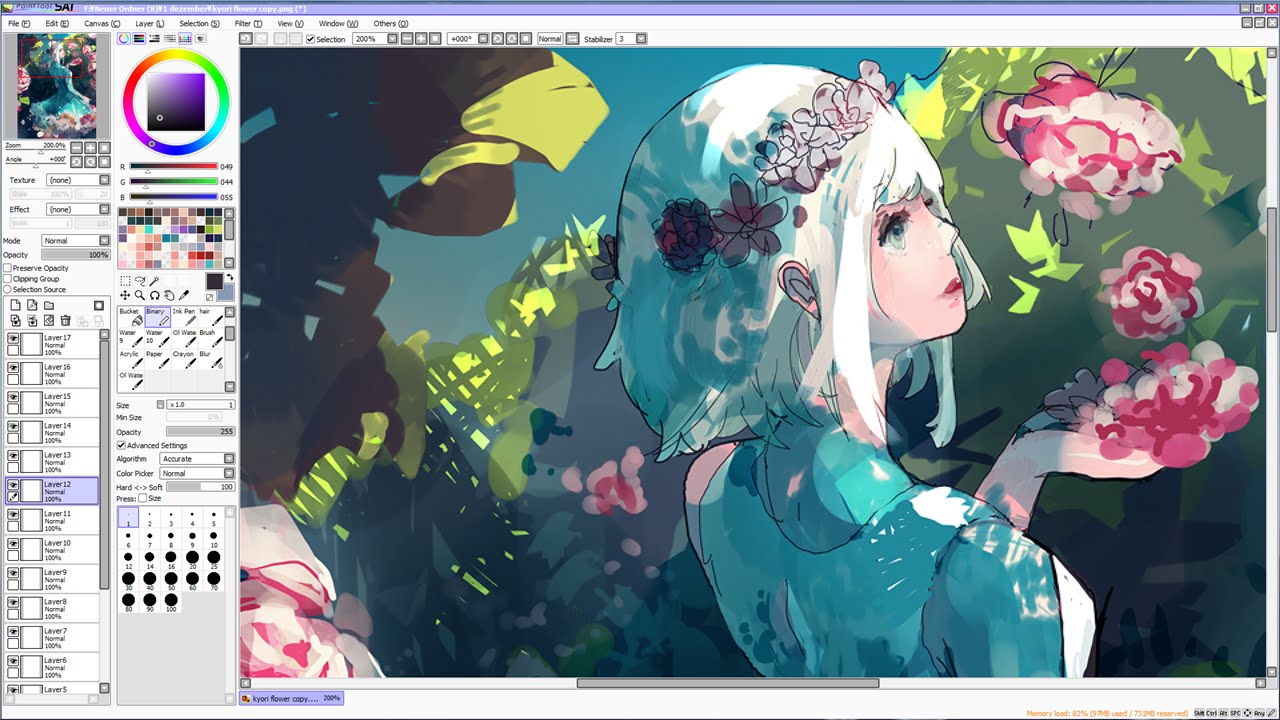Image resolution: width=1280 pixels, height=720 pixels.
Task: Adjust the layer Opacity slider
Action: 76,255
